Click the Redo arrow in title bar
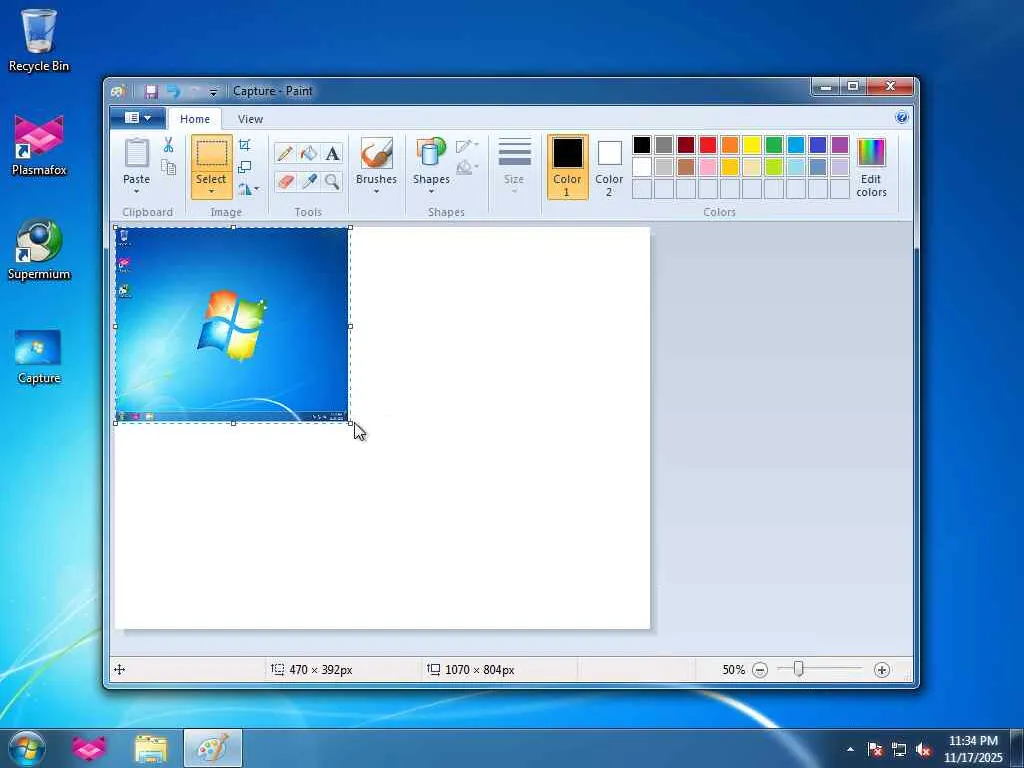 [x=195, y=91]
